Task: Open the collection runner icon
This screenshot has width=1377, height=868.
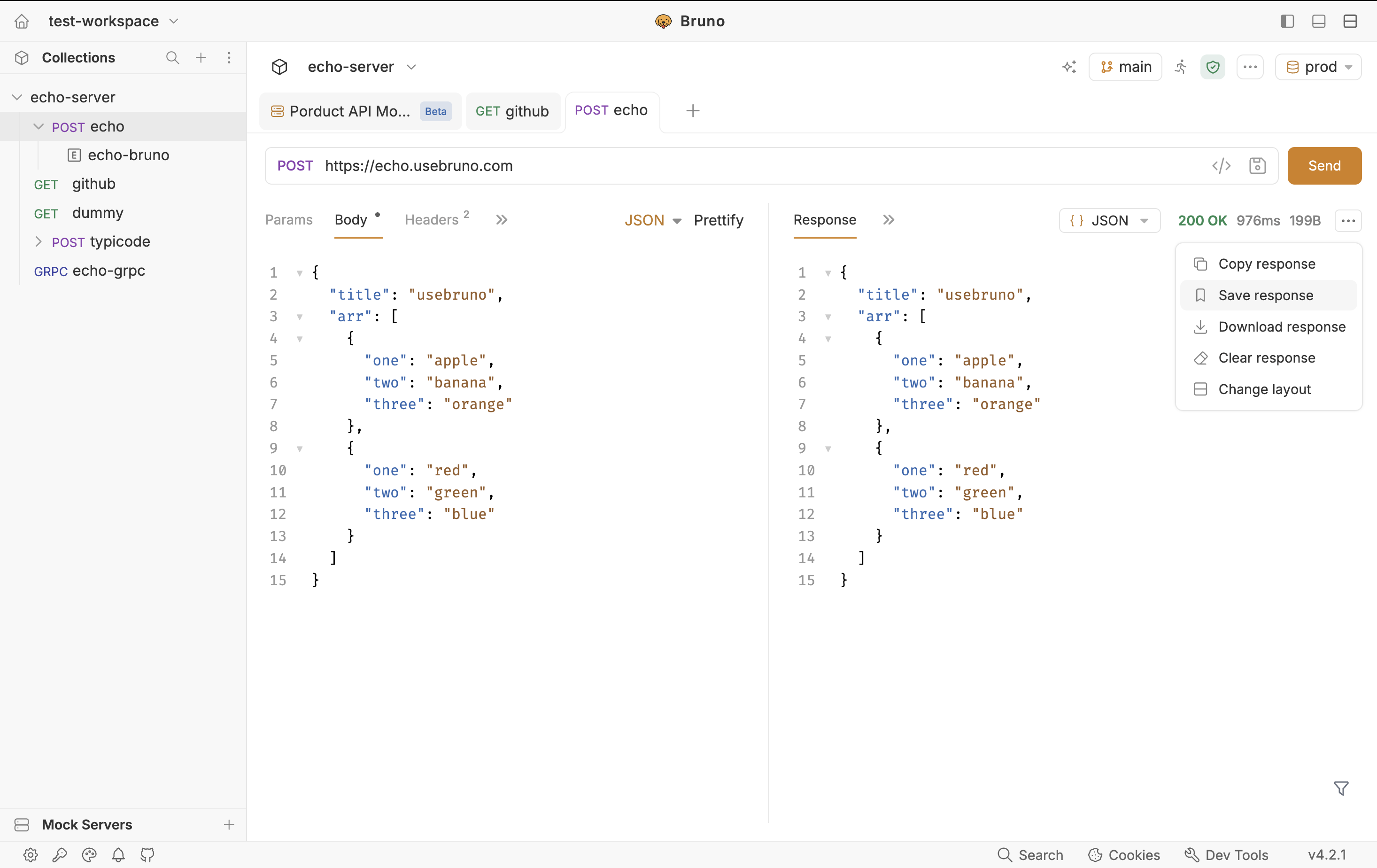Action: [x=1181, y=67]
